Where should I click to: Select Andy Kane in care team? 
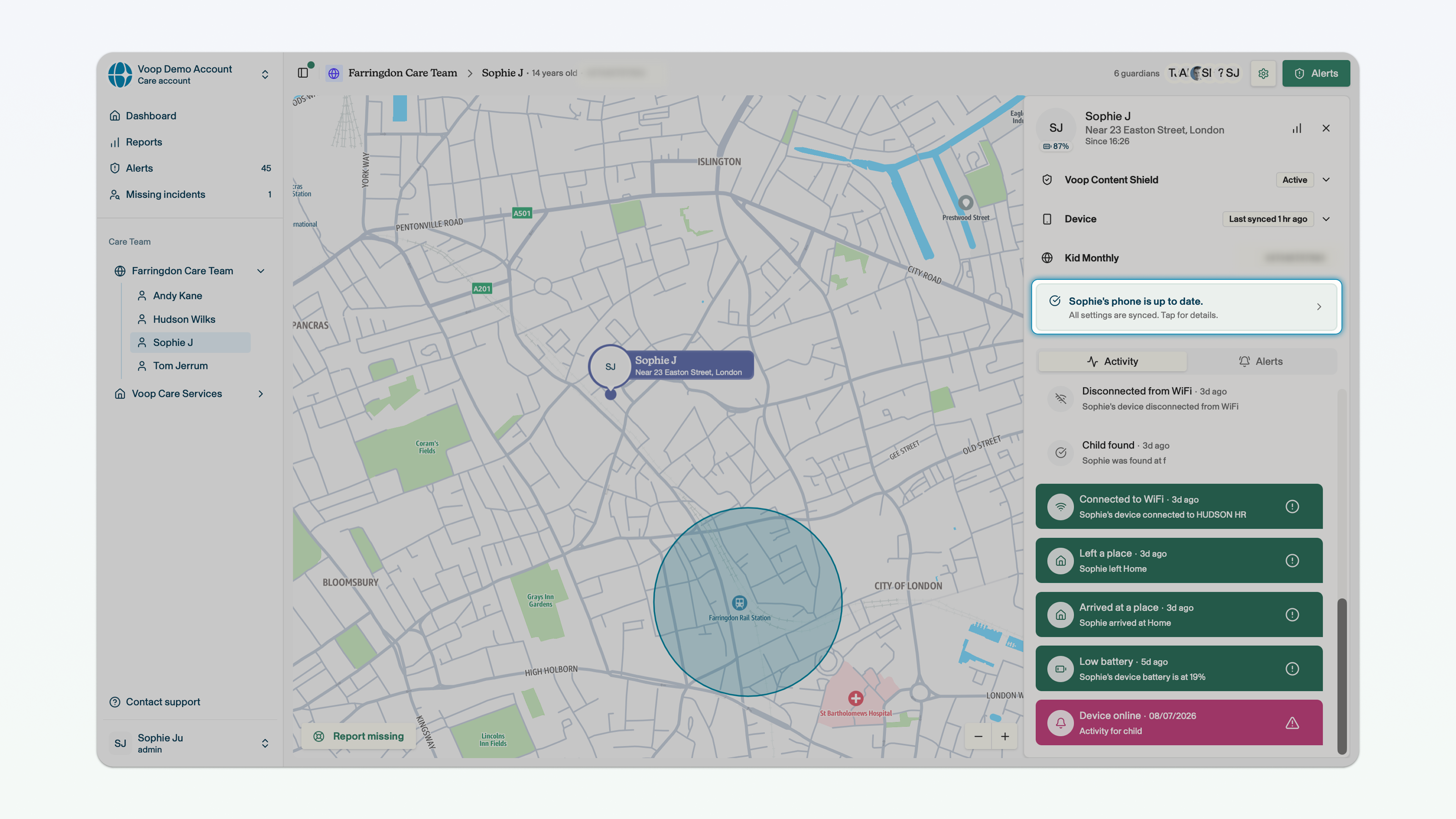point(190,296)
